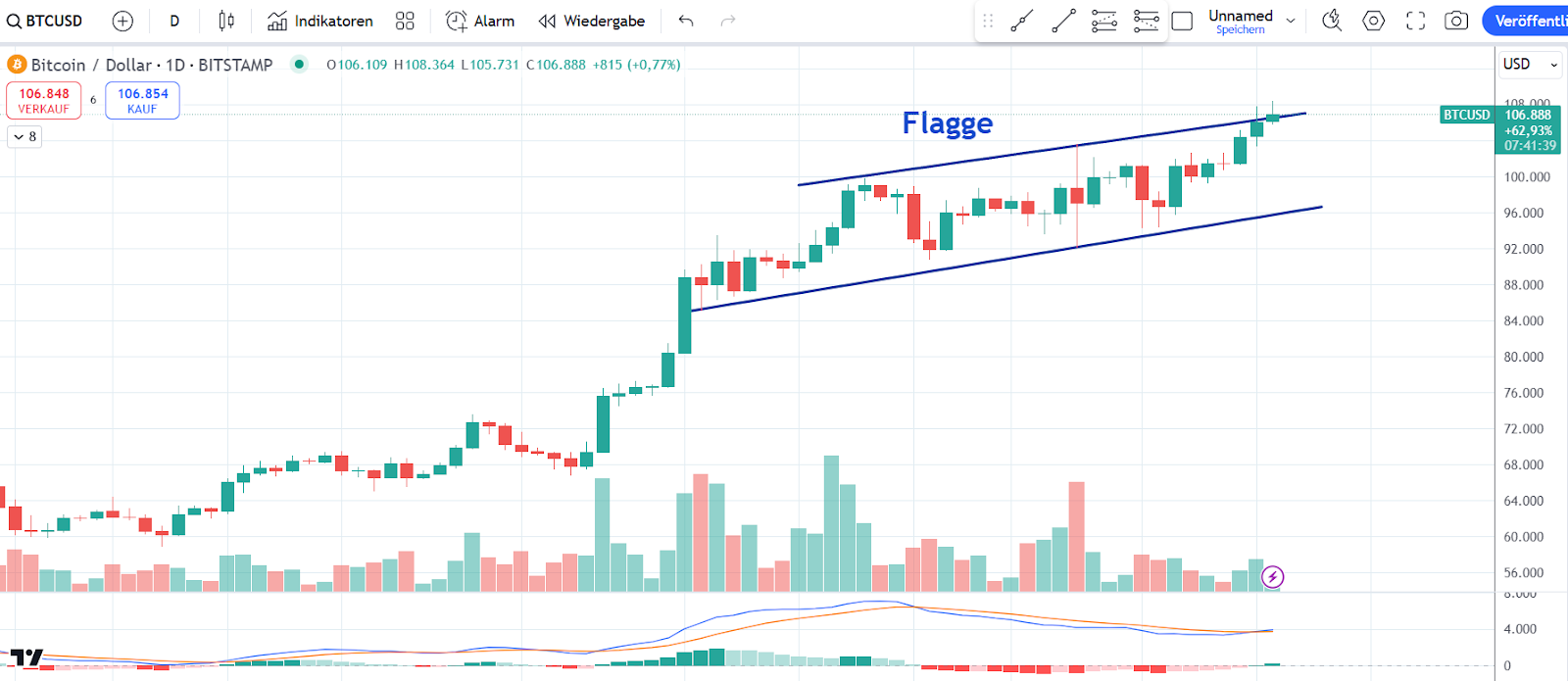Click the countdown timer 07:41:39
The height and width of the screenshot is (681, 1568).
coord(1530,145)
